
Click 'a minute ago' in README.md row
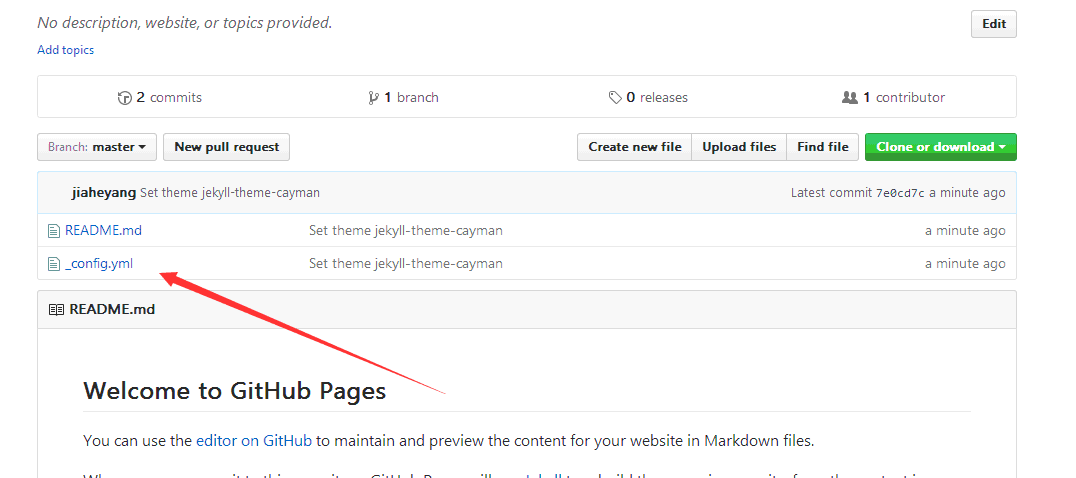(x=965, y=231)
